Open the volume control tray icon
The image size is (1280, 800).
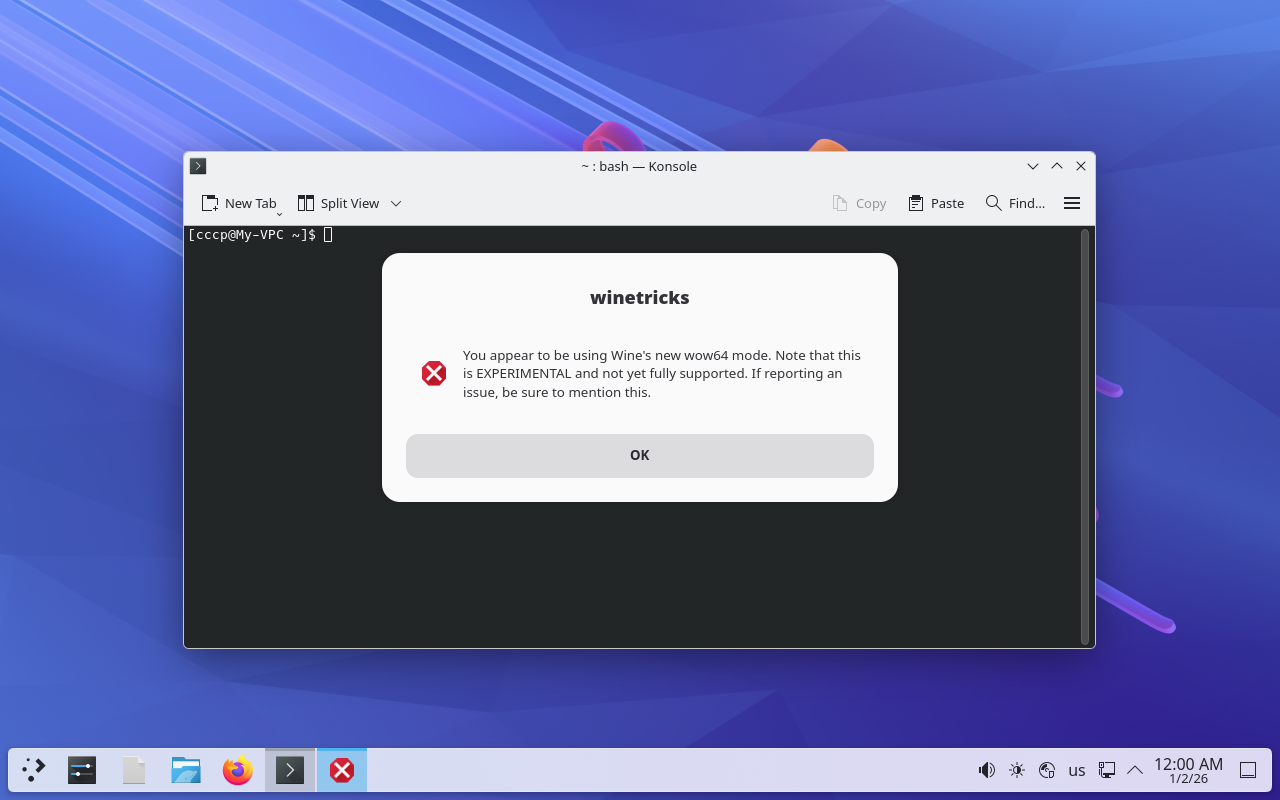coord(987,770)
